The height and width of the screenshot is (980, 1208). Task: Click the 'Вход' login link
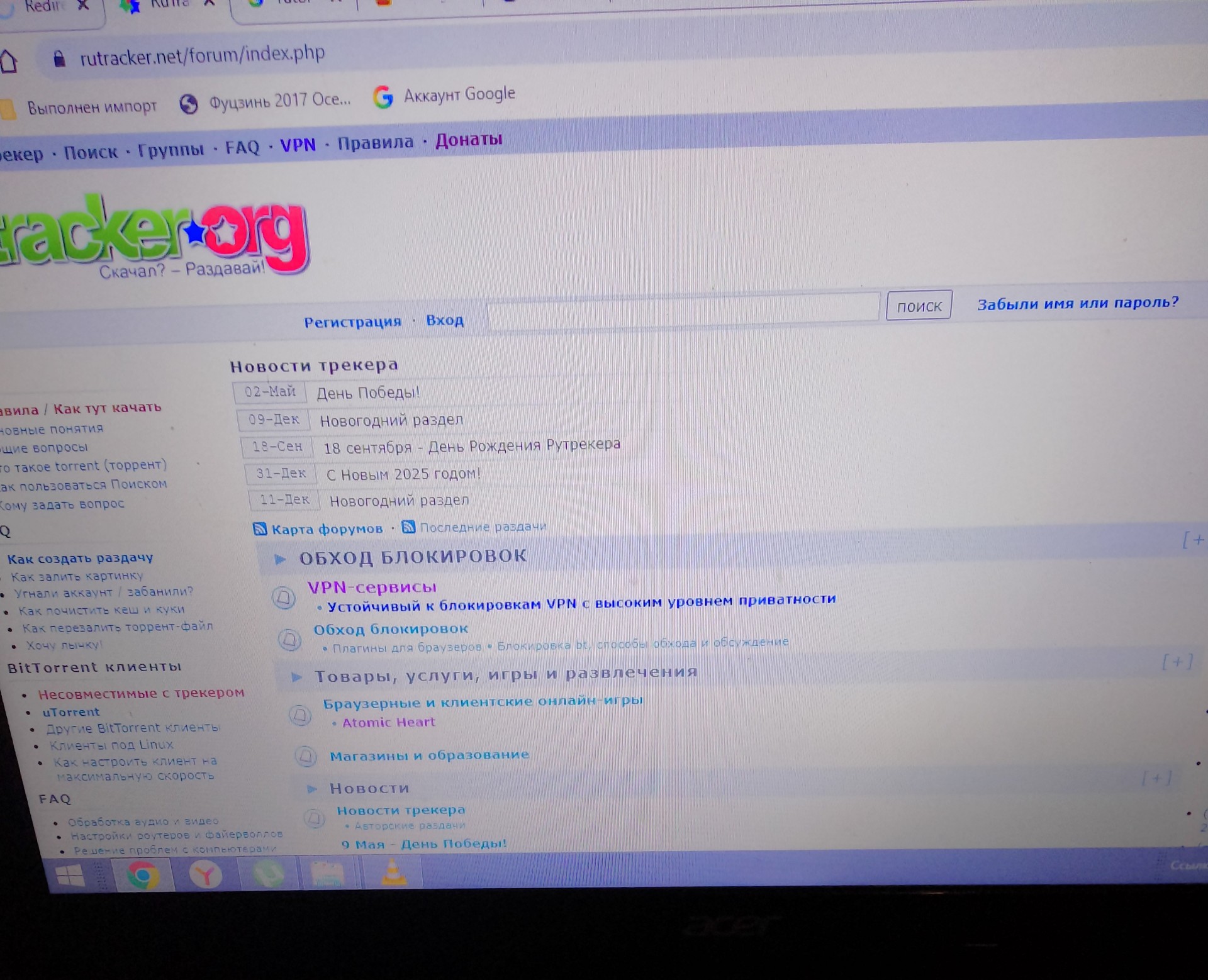pos(445,320)
